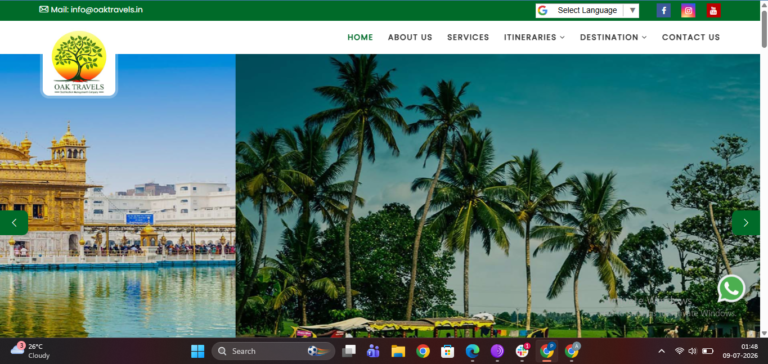Image resolution: width=768 pixels, height=364 pixels.
Task: Open the Instagram social icon
Action: coord(688,10)
